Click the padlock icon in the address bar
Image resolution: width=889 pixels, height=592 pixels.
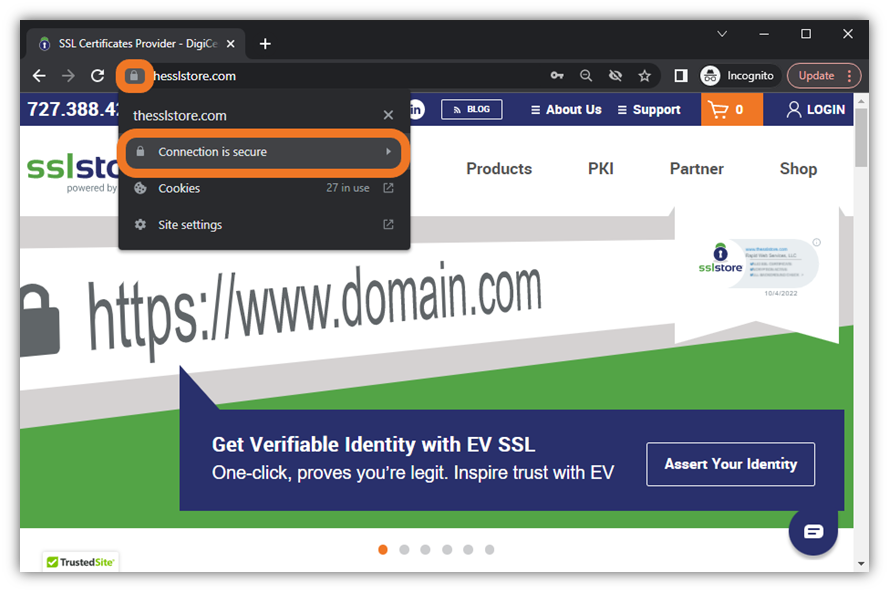pyautogui.click(x=134, y=76)
